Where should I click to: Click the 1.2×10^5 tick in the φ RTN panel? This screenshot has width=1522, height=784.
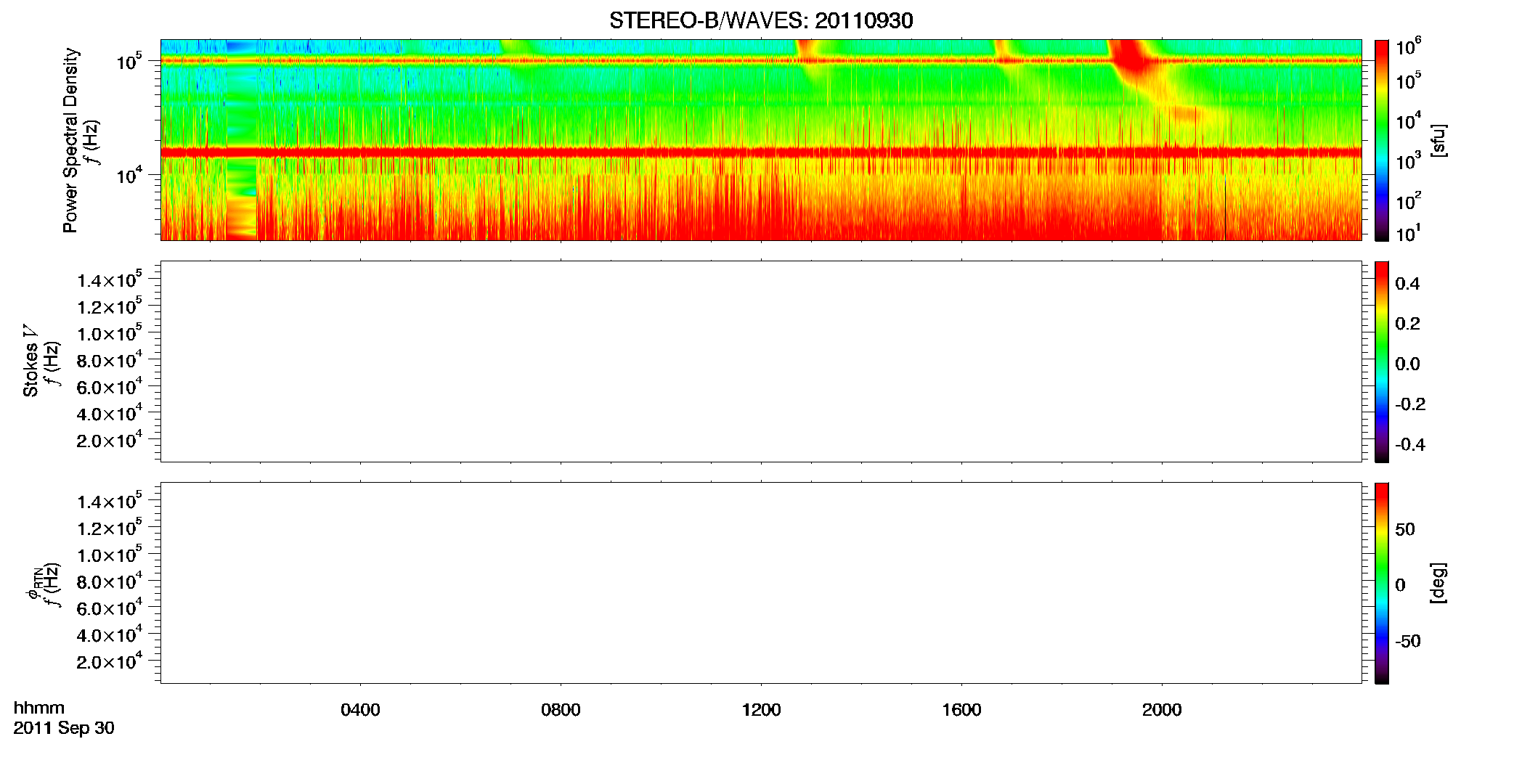click(109, 527)
